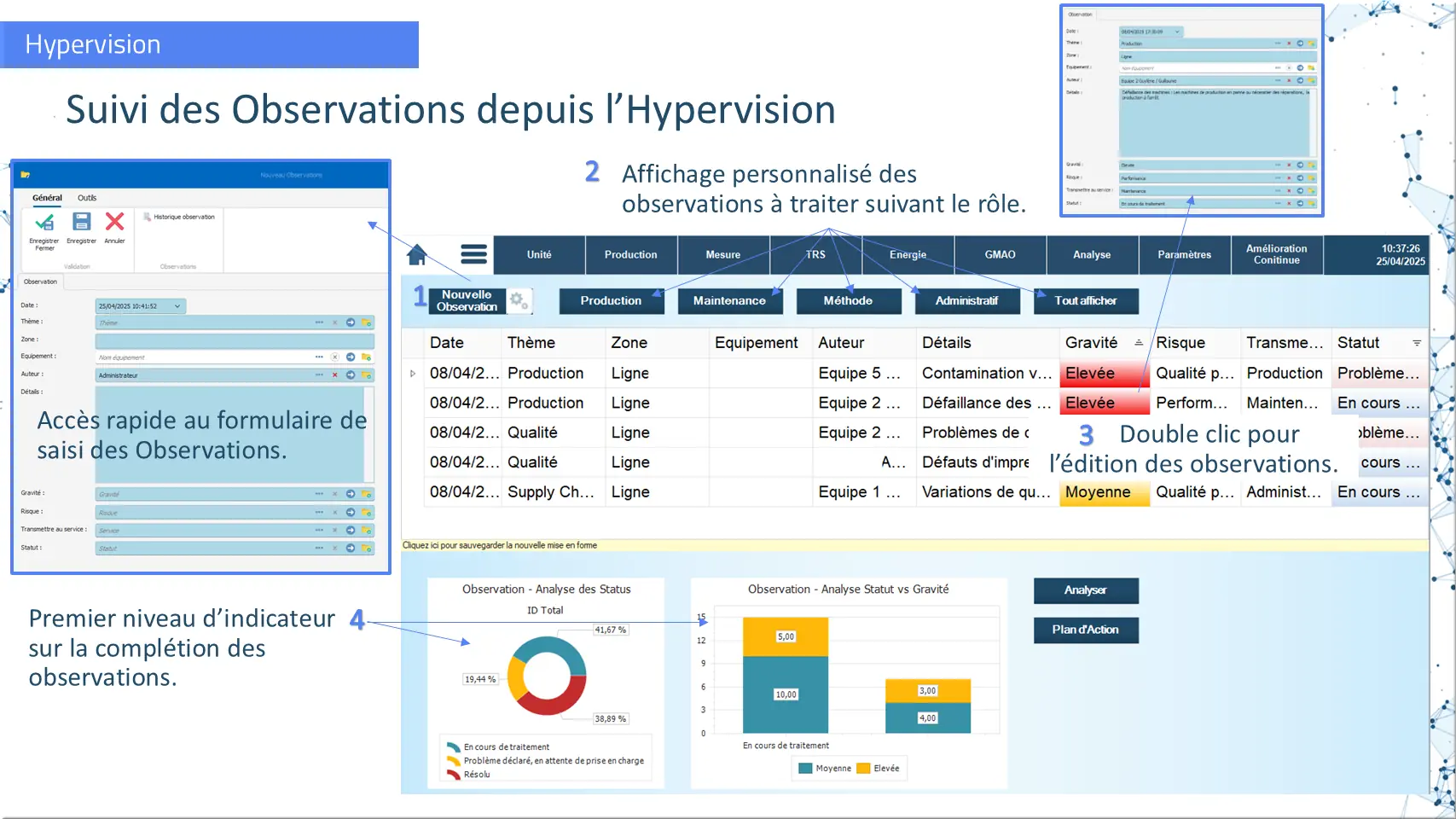
Task: Click the Enregistrer floppy disk icon
Action: (82, 223)
